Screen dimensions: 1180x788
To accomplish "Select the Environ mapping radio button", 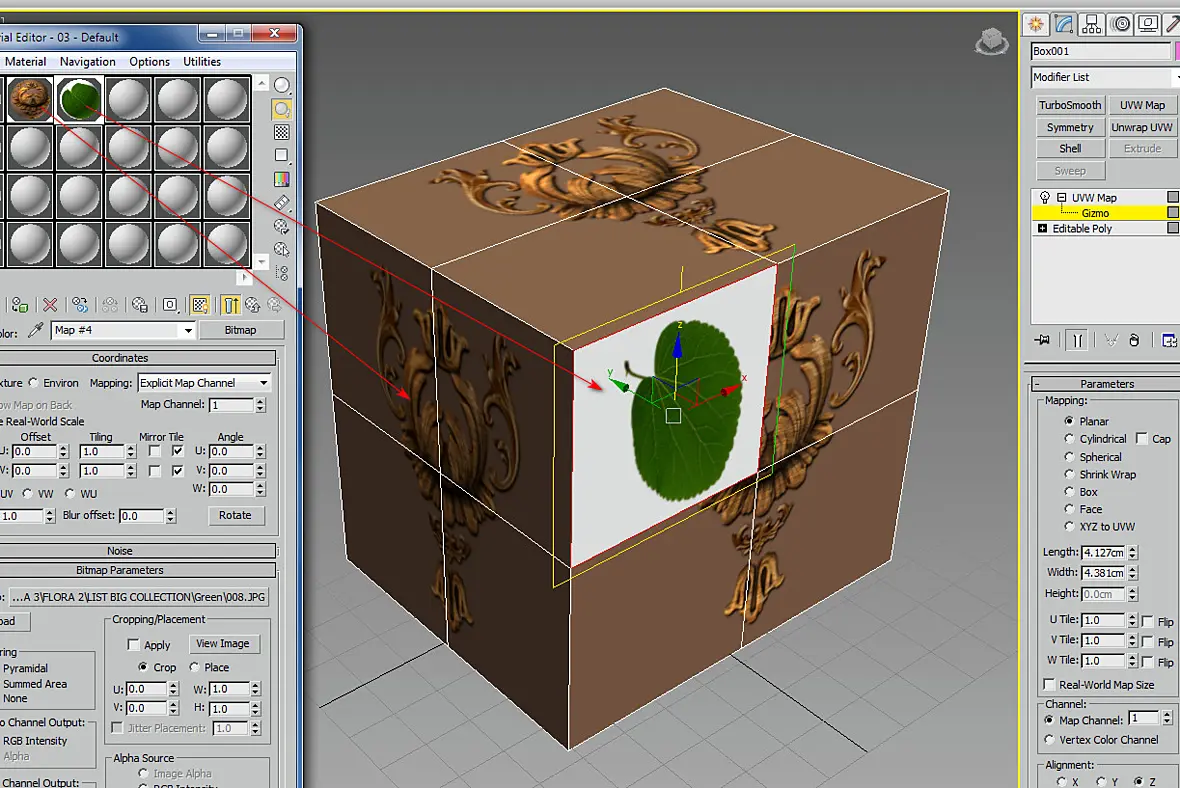I will [x=34, y=382].
